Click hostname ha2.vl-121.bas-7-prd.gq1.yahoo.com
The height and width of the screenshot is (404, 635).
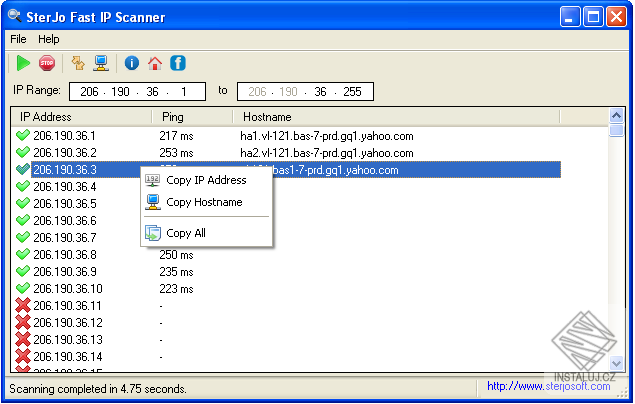click(327, 153)
